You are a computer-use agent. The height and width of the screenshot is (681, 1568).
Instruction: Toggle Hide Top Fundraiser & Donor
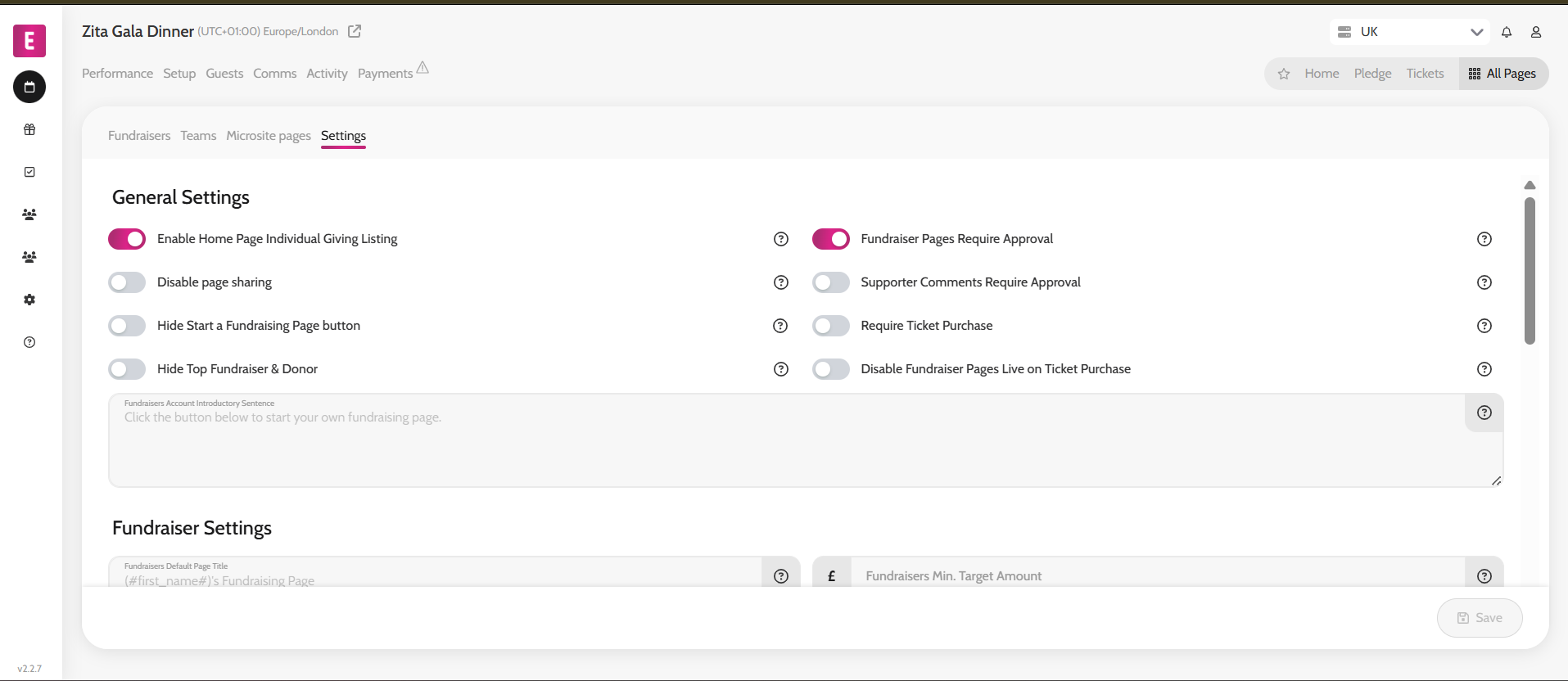pyautogui.click(x=127, y=369)
